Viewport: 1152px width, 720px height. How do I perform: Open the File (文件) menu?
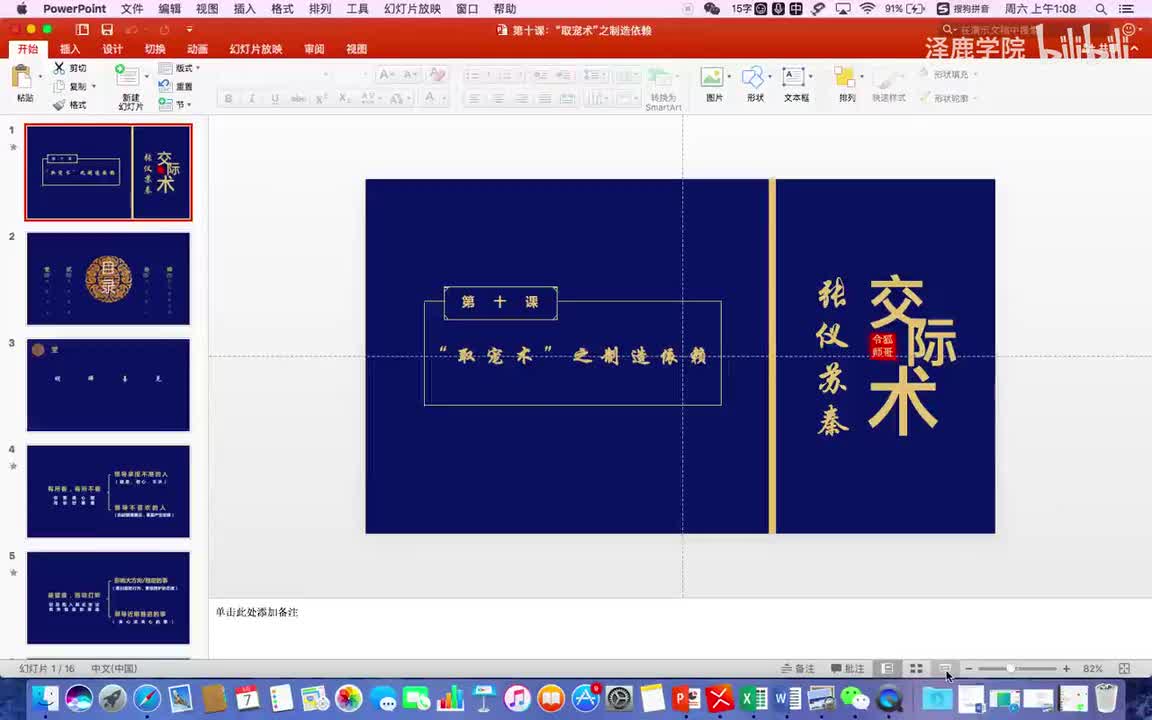132,9
